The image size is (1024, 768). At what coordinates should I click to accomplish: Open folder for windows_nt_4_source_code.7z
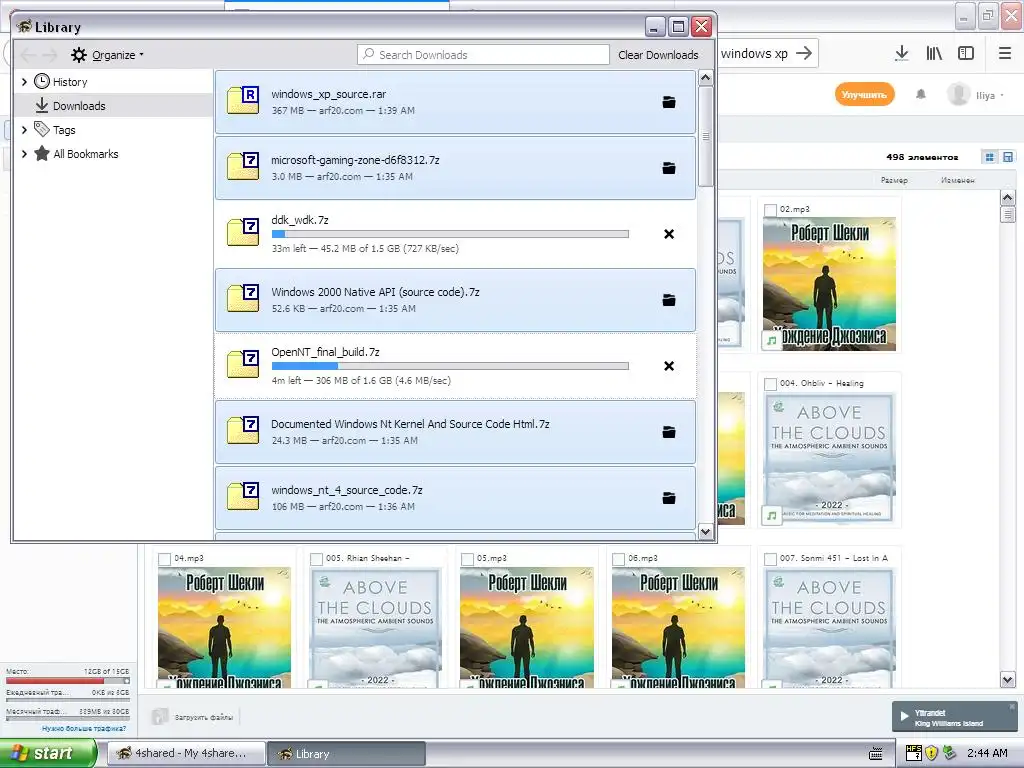(669, 498)
